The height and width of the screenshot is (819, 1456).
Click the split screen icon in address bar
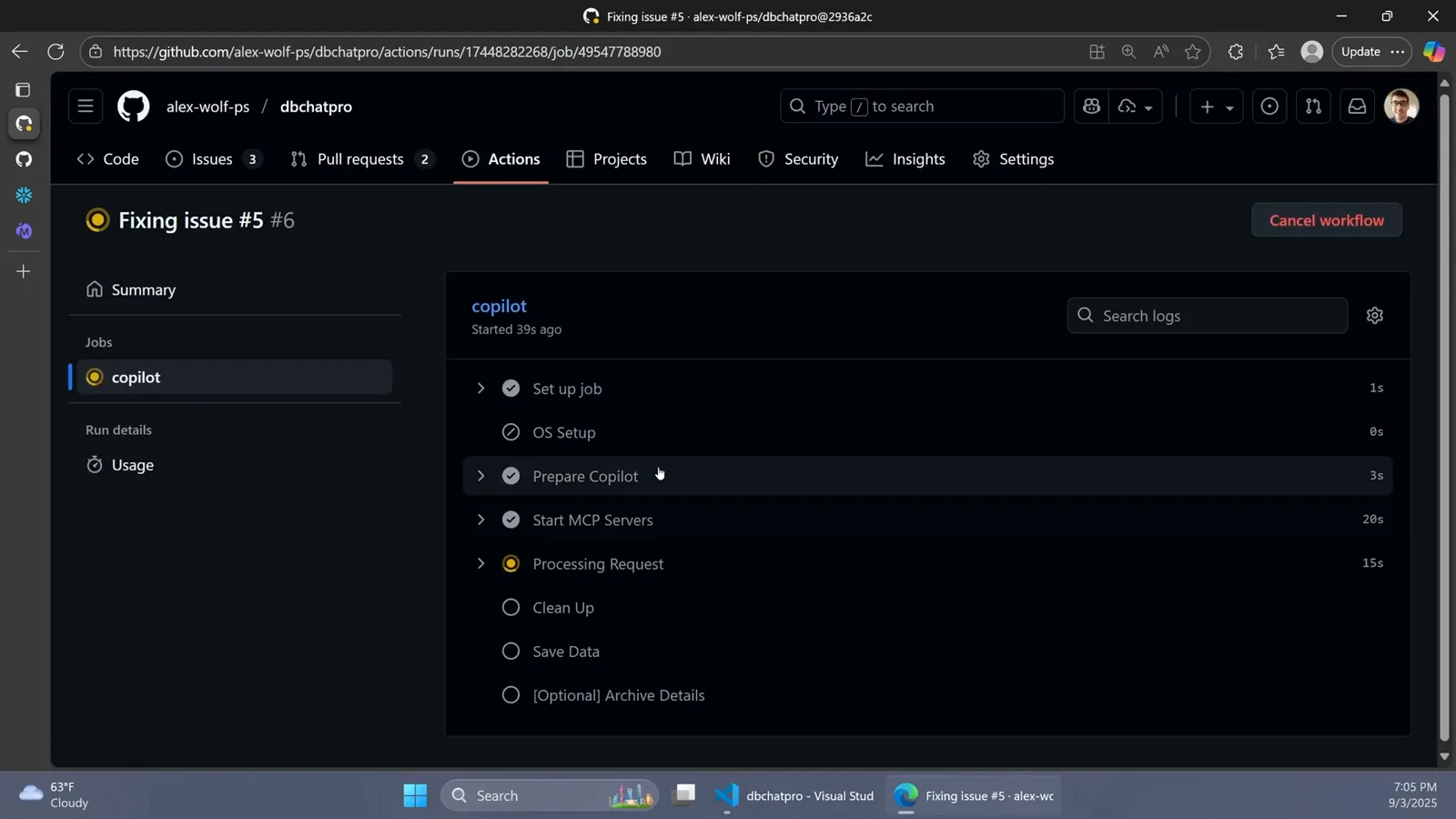(x=1097, y=52)
